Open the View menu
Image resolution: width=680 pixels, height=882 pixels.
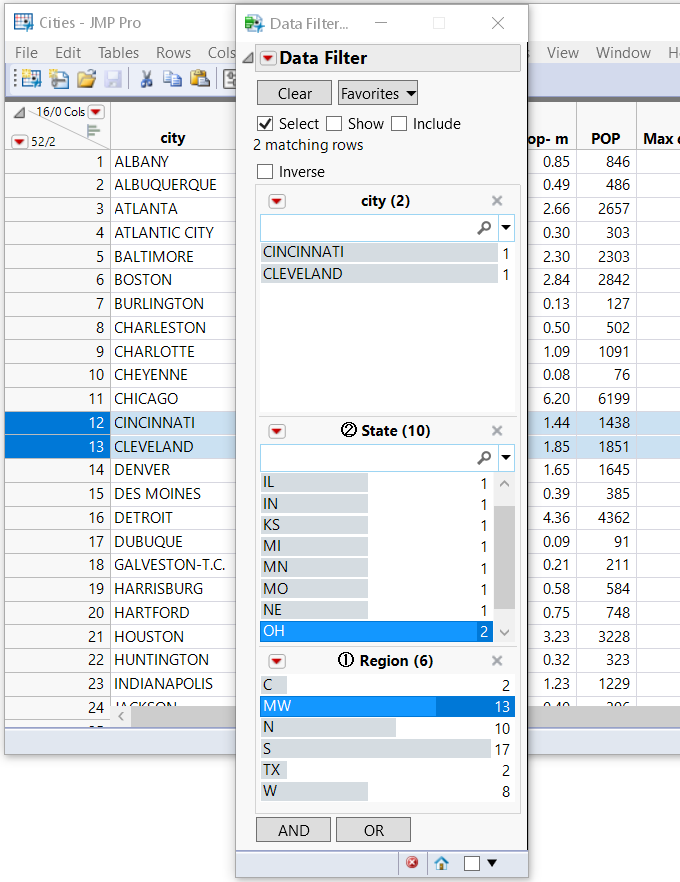pos(562,52)
